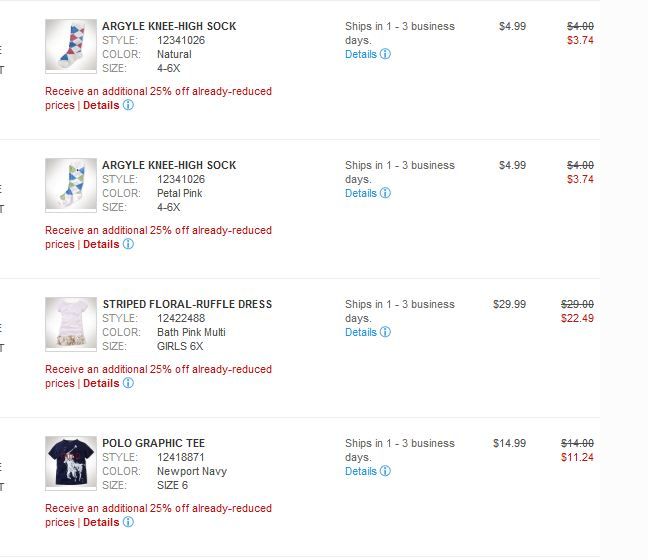Click the Striped Floral-Ruffle Dress title
Viewport: 648px width, 560px height.
(x=187, y=304)
